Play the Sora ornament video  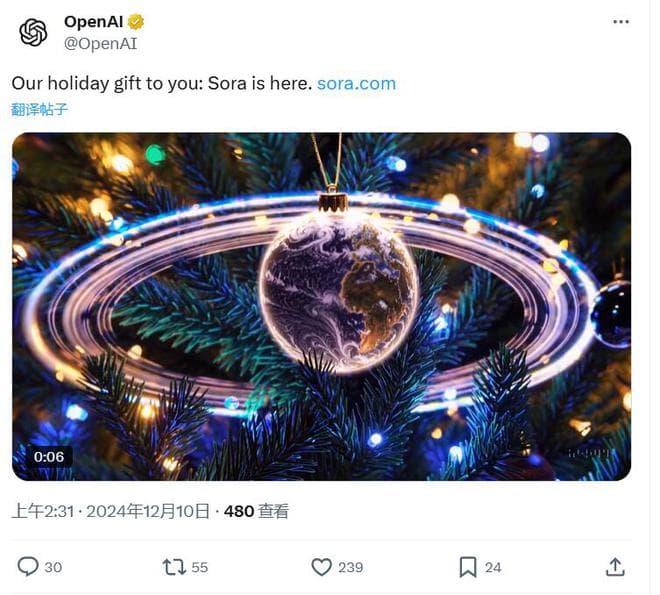[321, 306]
